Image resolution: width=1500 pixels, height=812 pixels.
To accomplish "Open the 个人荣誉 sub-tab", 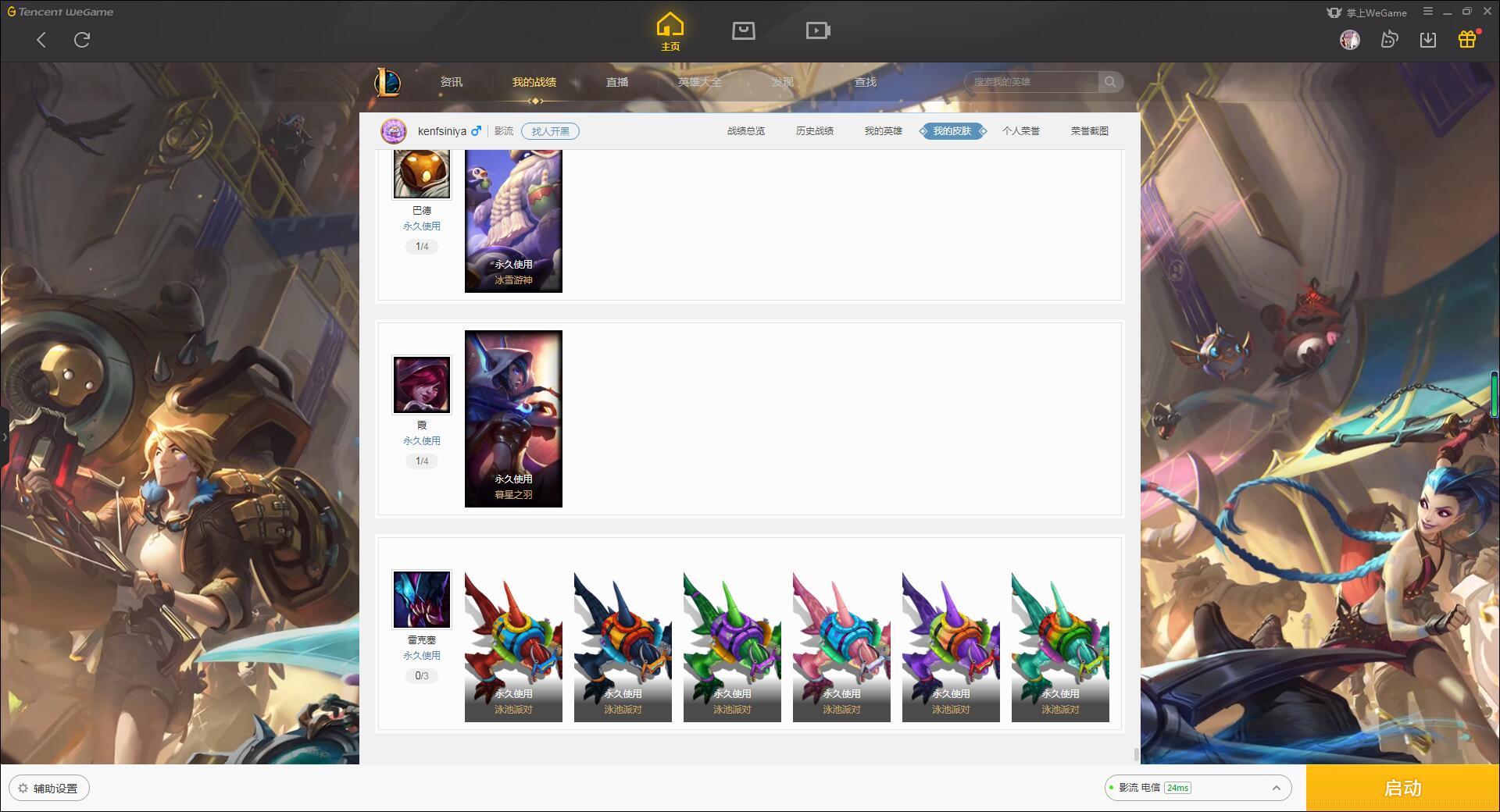I will click(x=1021, y=131).
